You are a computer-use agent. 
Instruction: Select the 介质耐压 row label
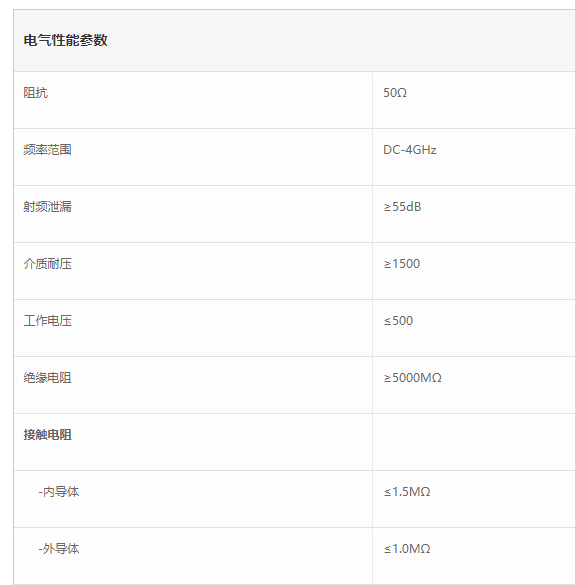pyautogui.click(x=47, y=264)
